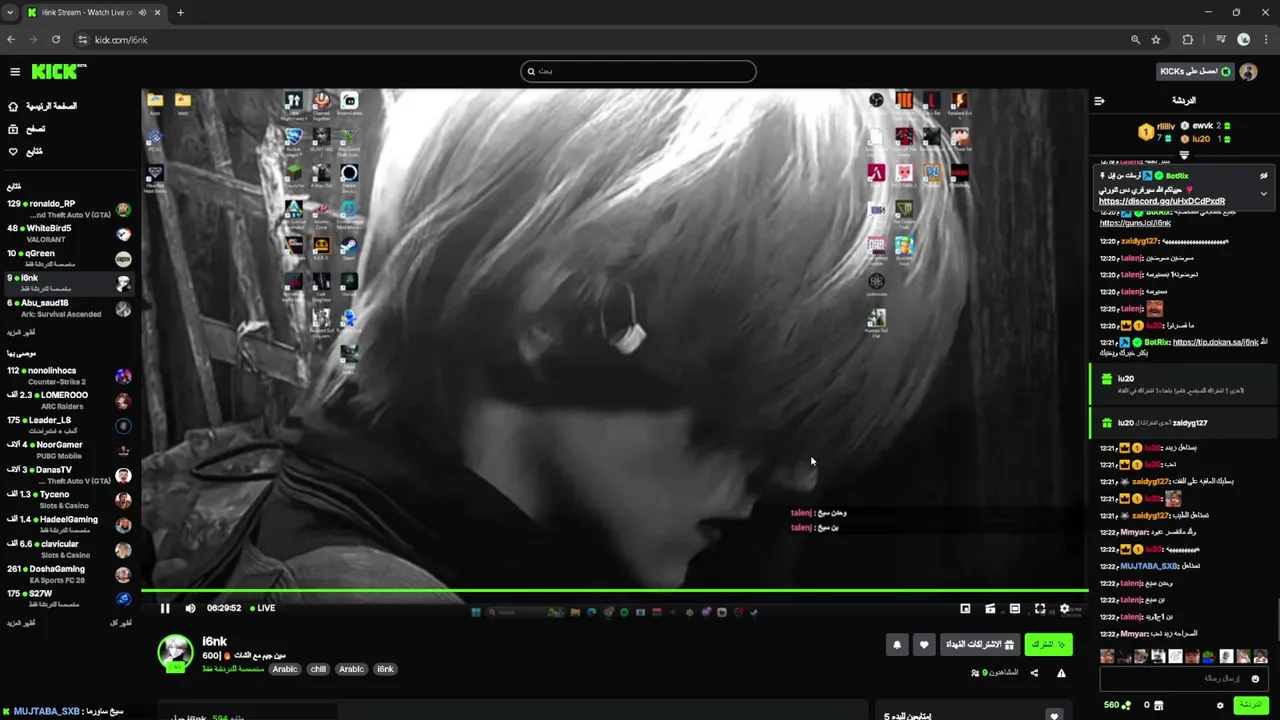Seek on the green video progress bar

614,591
